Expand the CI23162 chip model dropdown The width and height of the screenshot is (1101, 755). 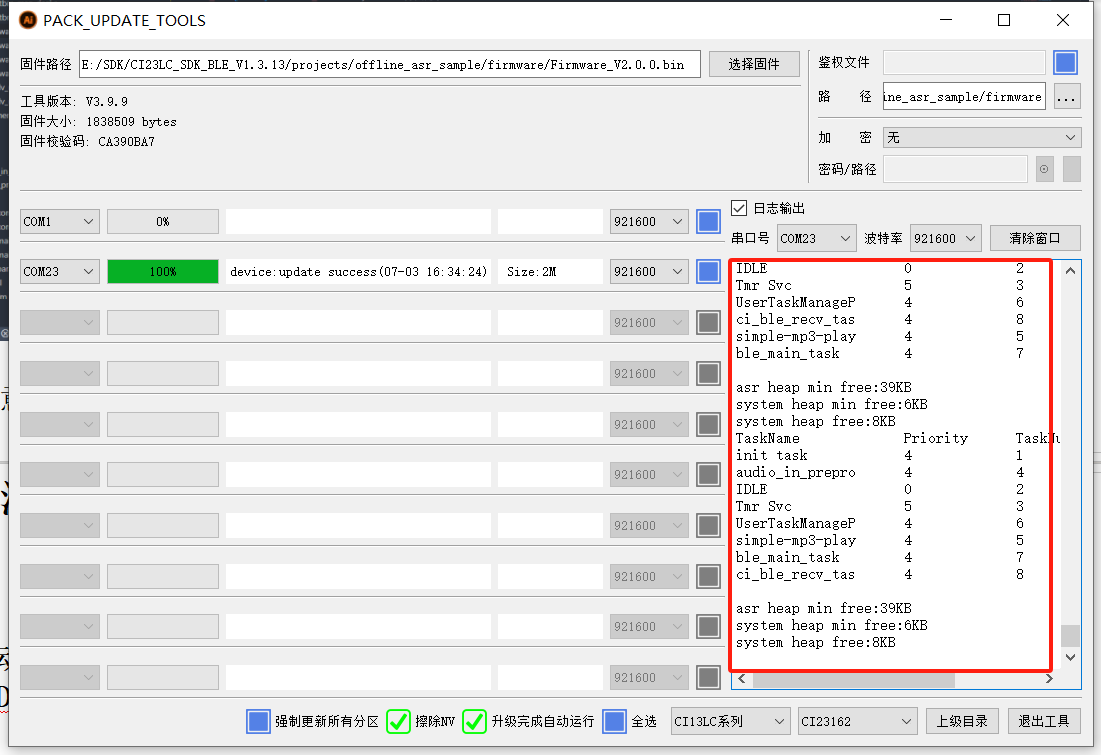[857, 721]
